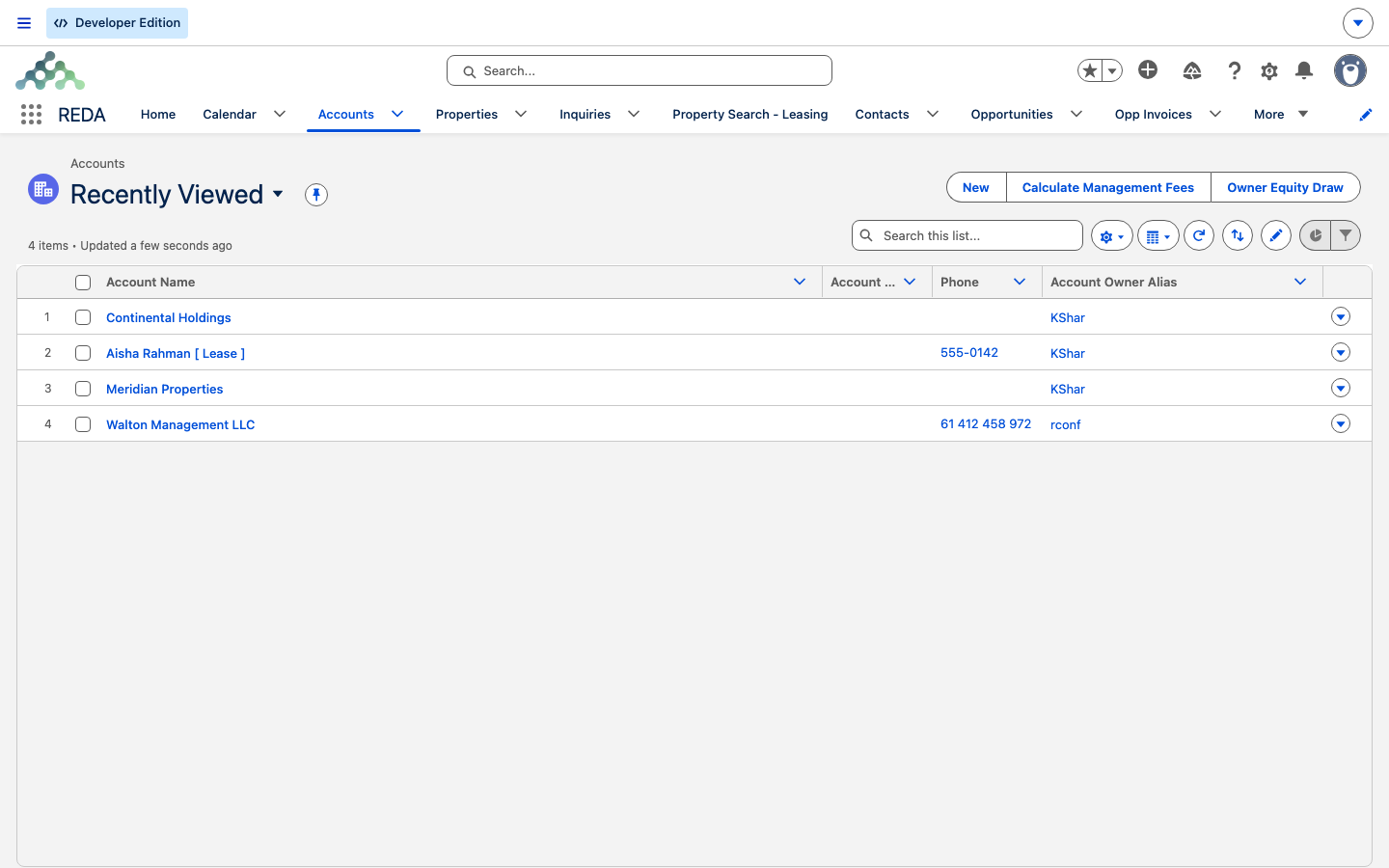Check the Walton Management LLC checkbox
Viewport: 1389px width, 868px height.
[83, 424]
